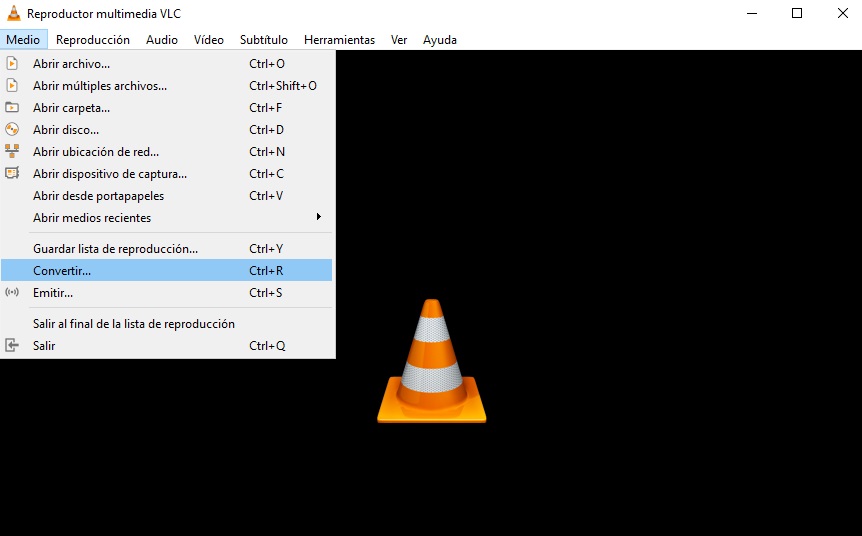Choose Abrir dispositivo de captura...
862x536 pixels.
pyautogui.click(x=167, y=174)
